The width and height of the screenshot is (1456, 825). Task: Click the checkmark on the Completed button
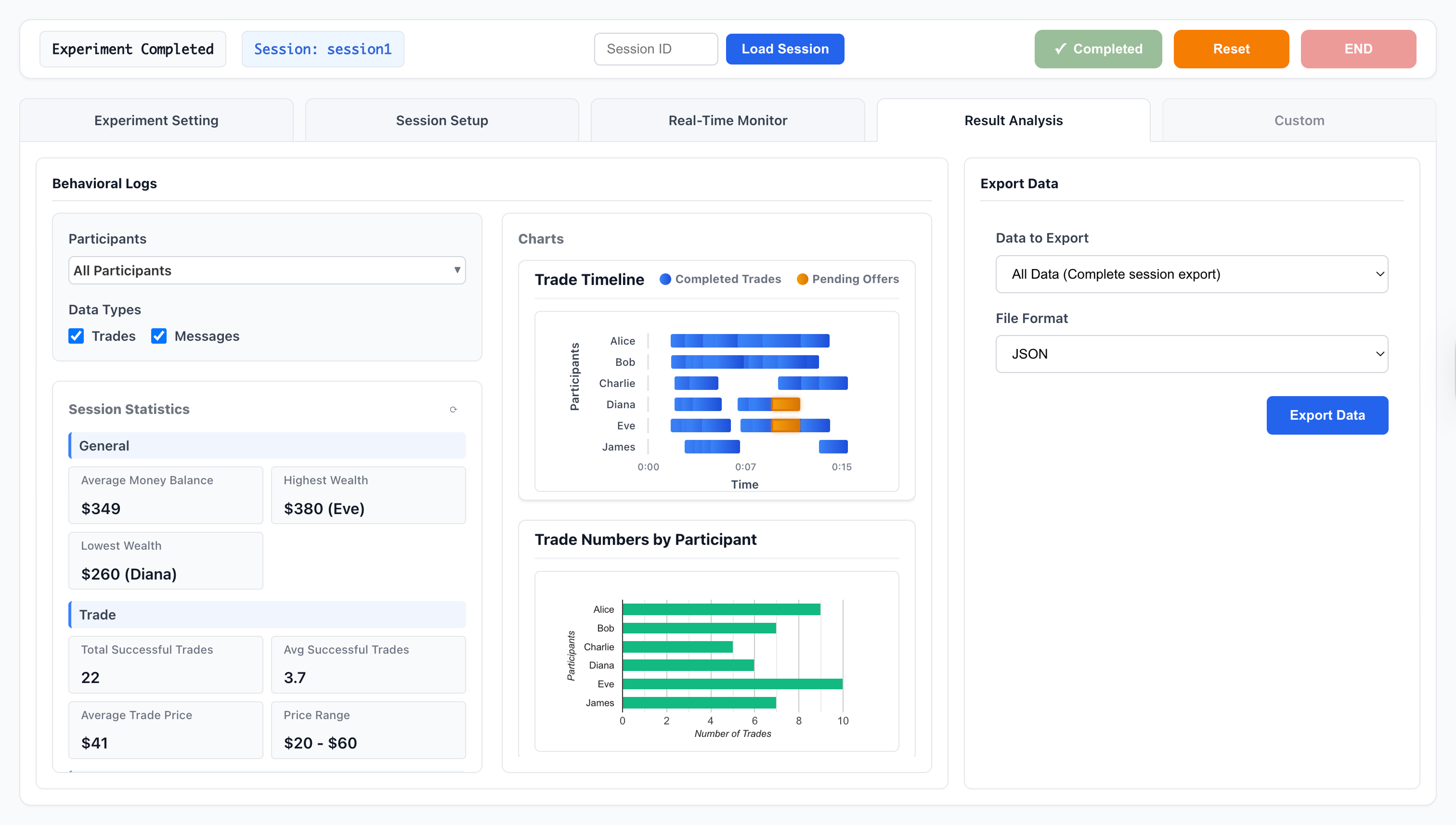(x=1060, y=49)
